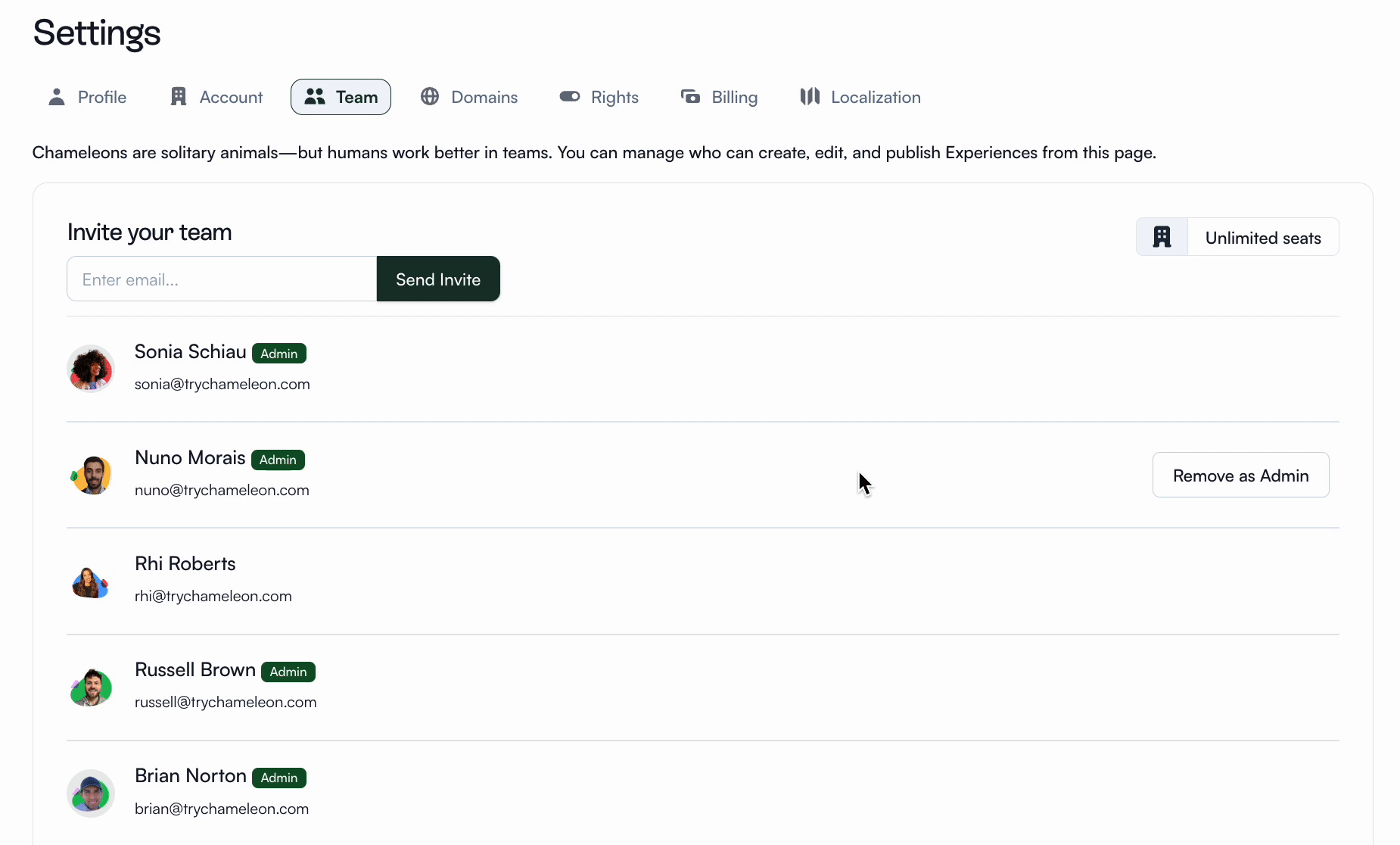Click the Profile tab label
This screenshot has height=845, width=1400.
(x=102, y=97)
